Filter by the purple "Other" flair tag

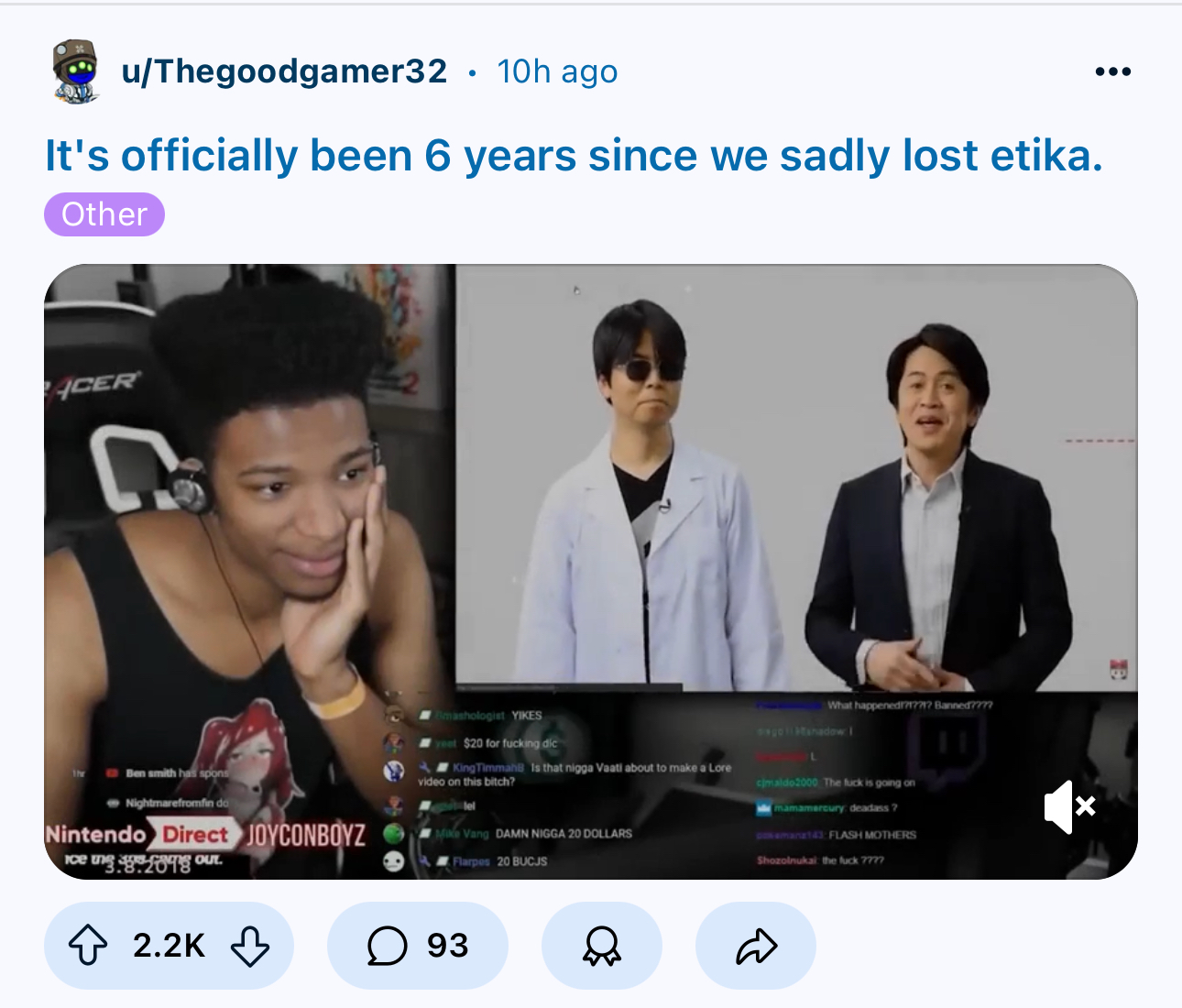[x=104, y=214]
